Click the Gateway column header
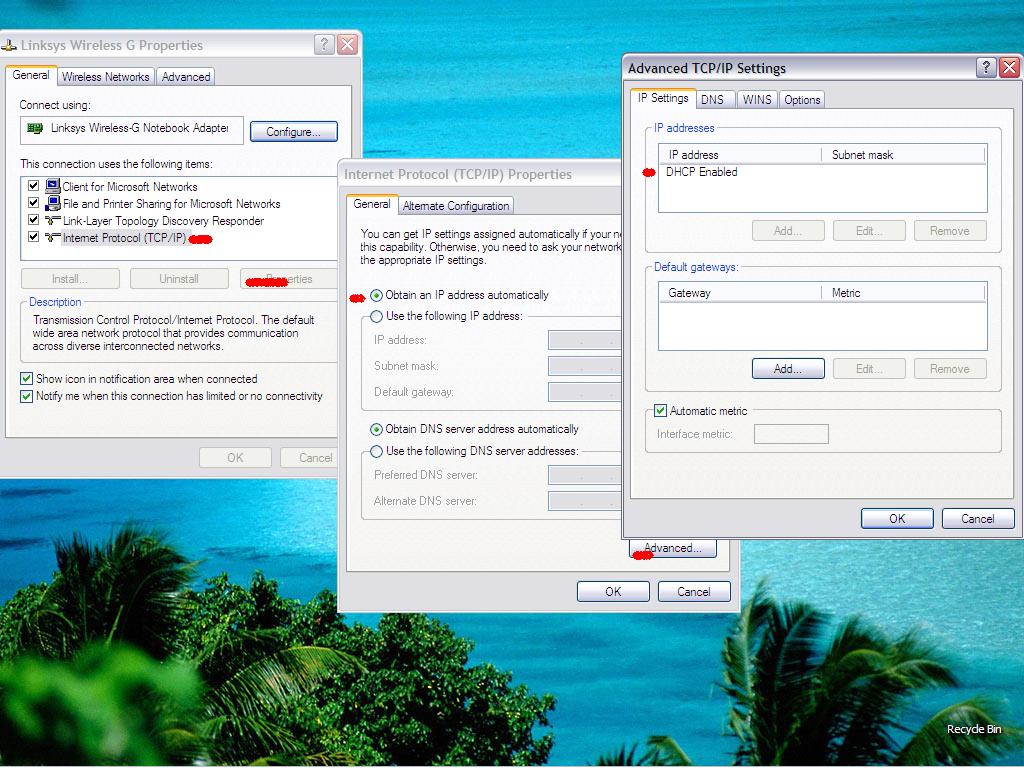This screenshot has width=1024, height=768. click(x=741, y=293)
